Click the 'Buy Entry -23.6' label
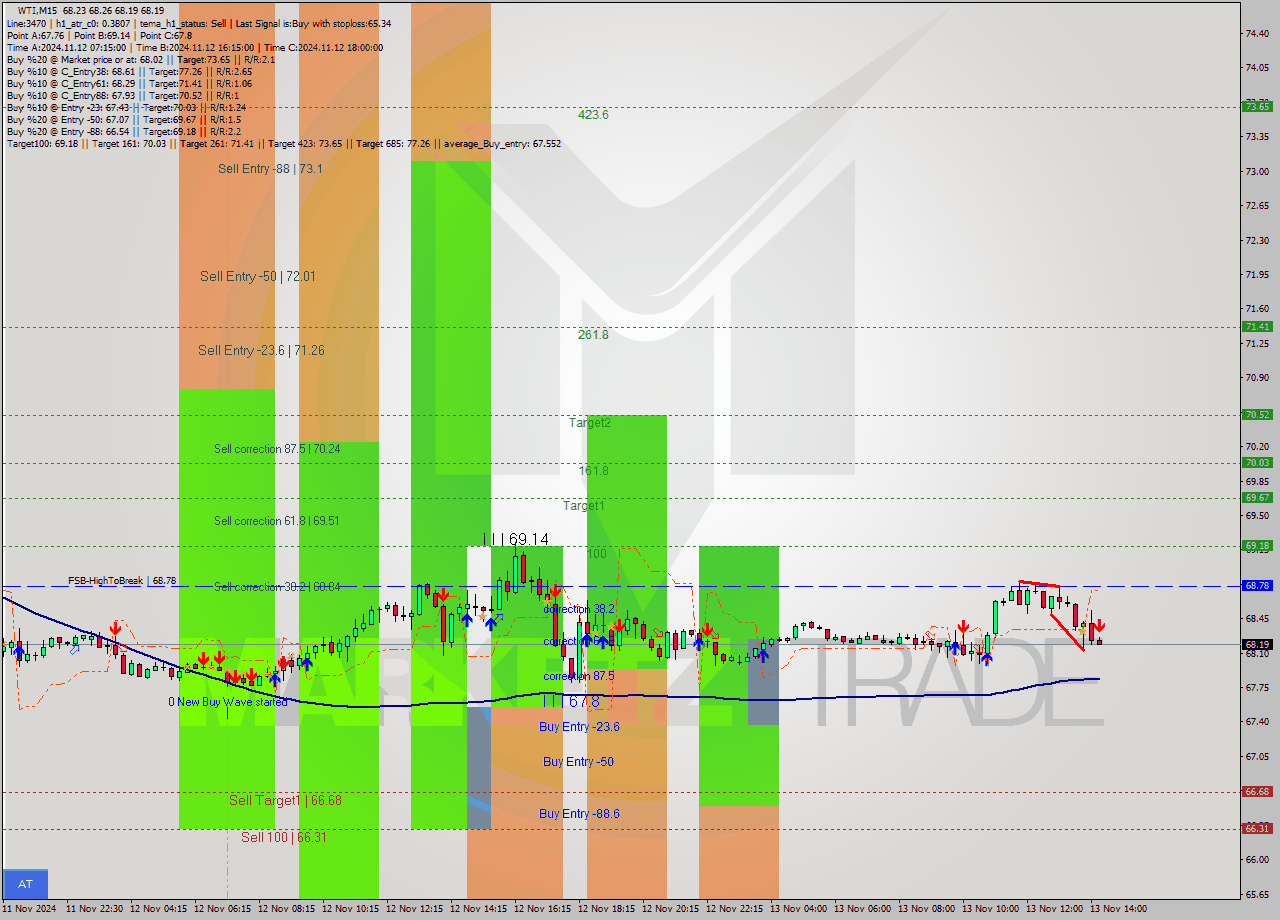Image resolution: width=1280 pixels, height=920 pixels. [579, 727]
